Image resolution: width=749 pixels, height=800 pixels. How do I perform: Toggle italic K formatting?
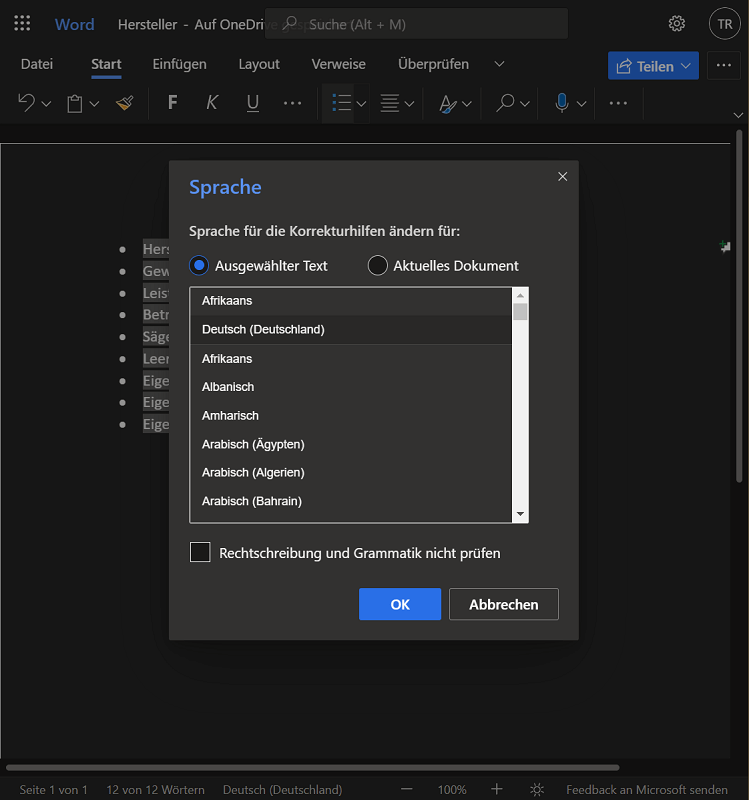(212, 103)
